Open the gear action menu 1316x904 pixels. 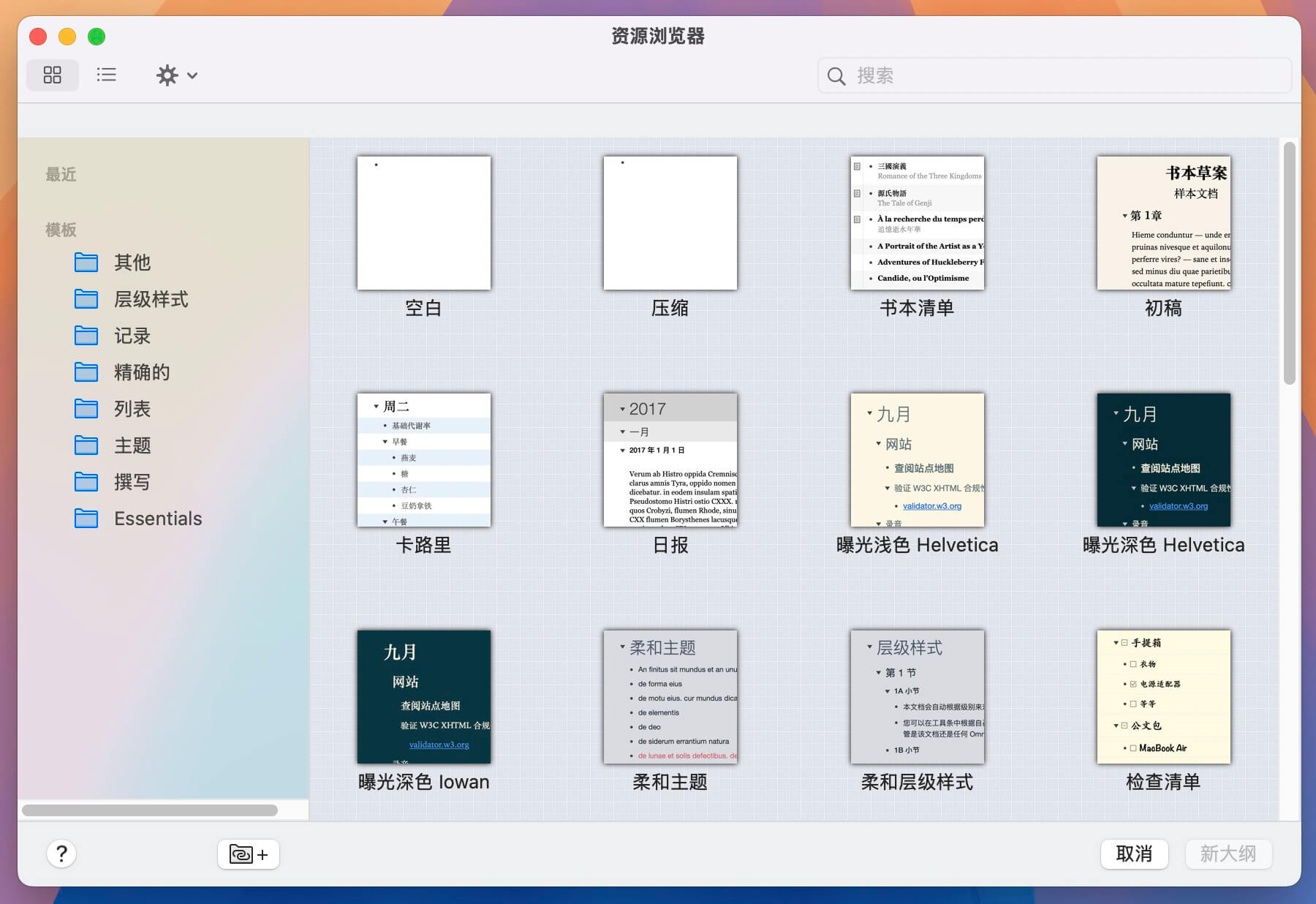click(167, 75)
